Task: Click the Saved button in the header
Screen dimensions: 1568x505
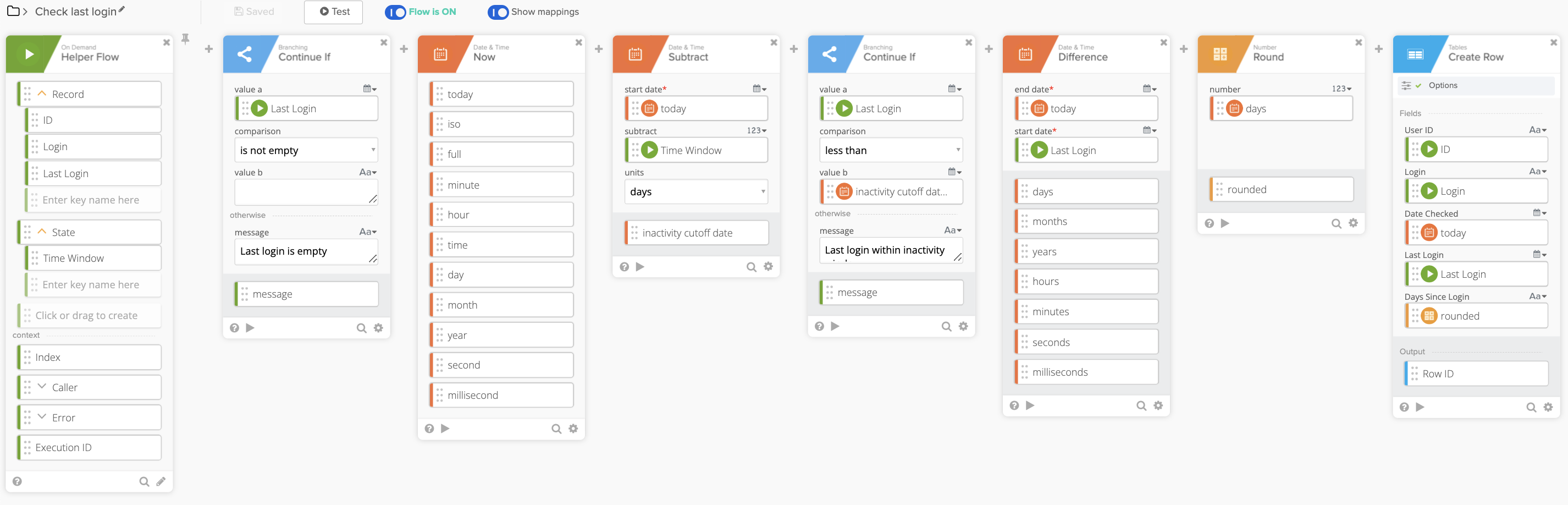Action: [254, 12]
